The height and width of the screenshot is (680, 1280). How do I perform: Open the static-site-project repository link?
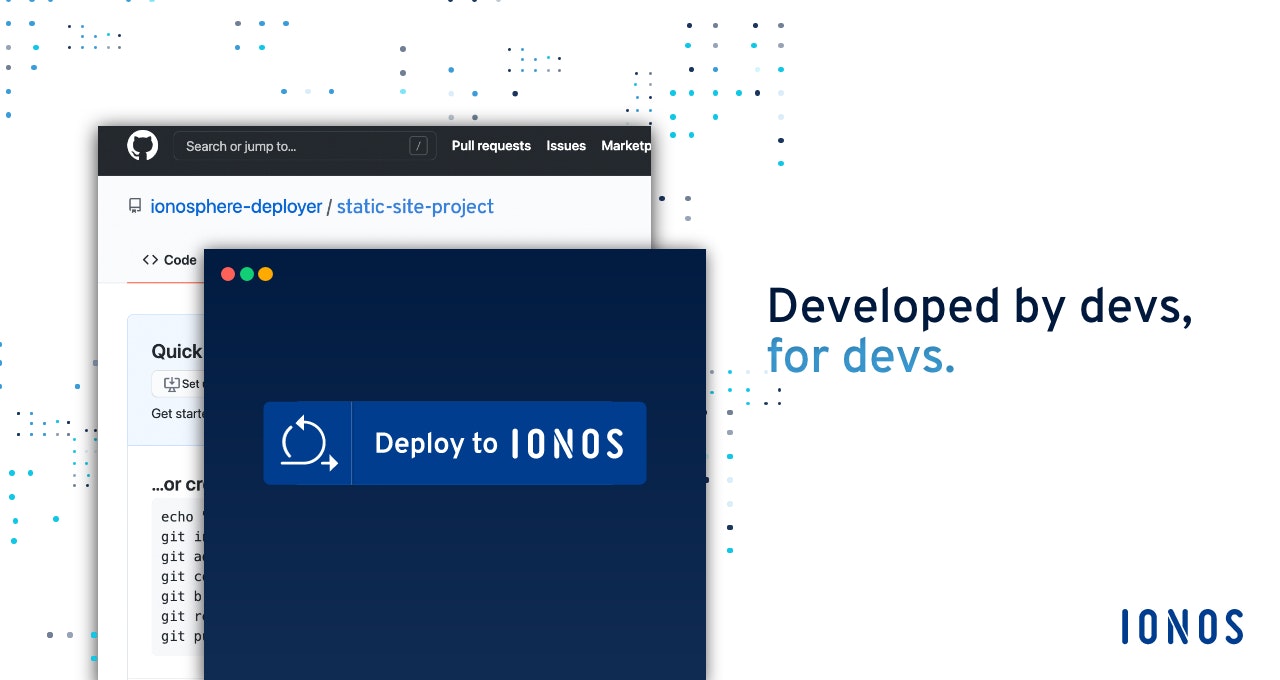pyautogui.click(x=415, y=206)
